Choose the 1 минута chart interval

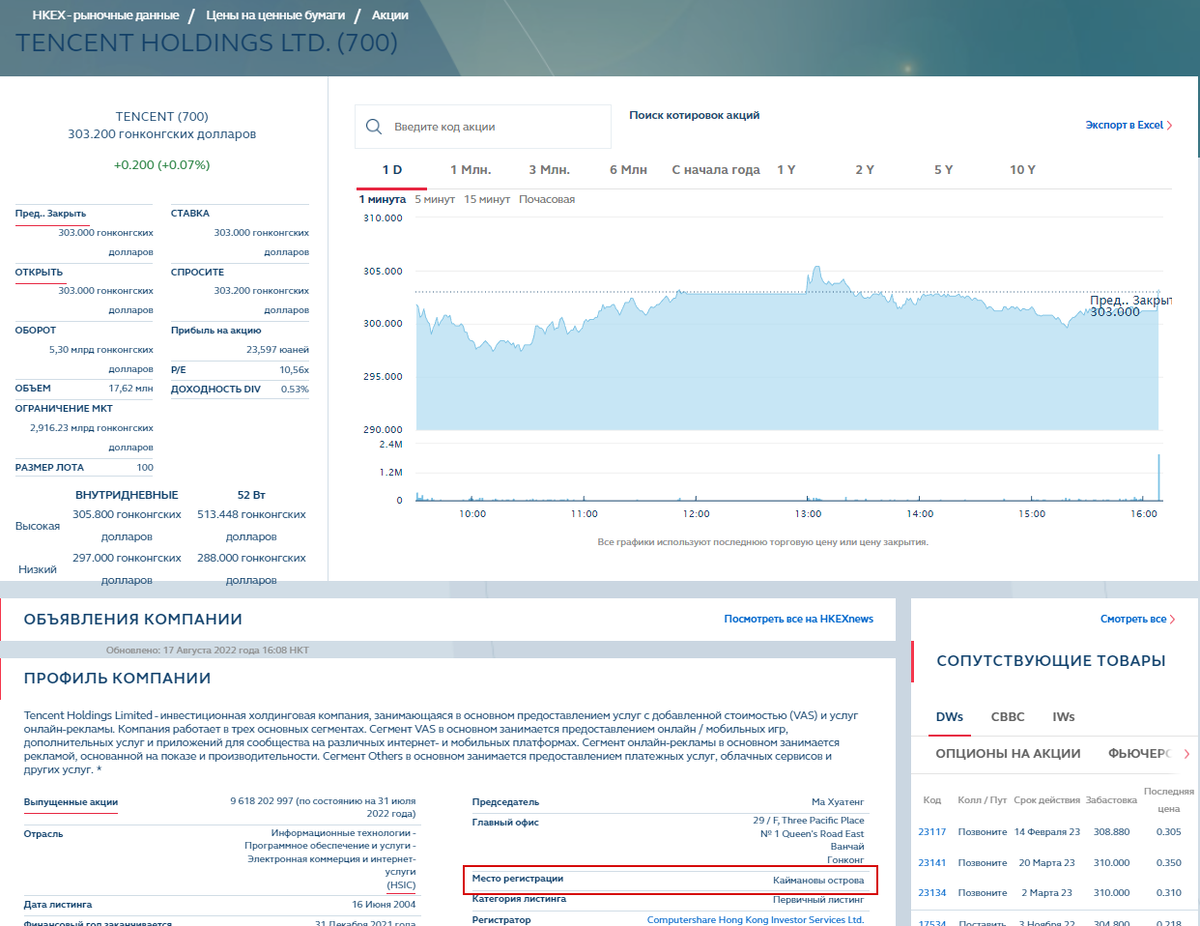tap(382, 199)
